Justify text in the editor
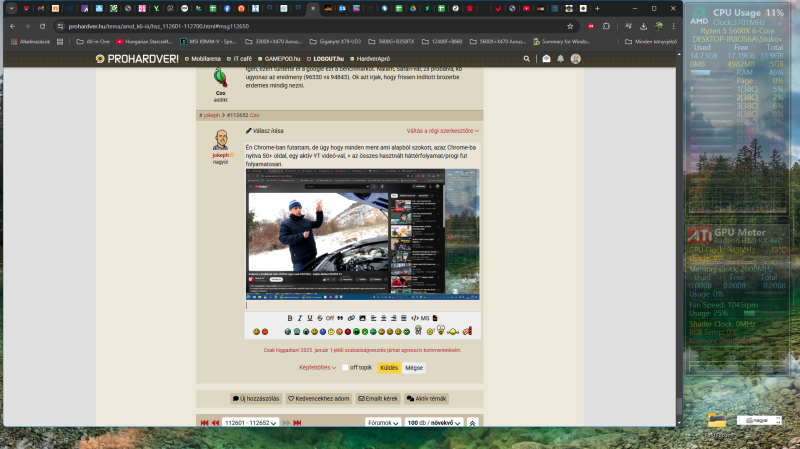The image size is (800, 449). [x=404, y=318]
